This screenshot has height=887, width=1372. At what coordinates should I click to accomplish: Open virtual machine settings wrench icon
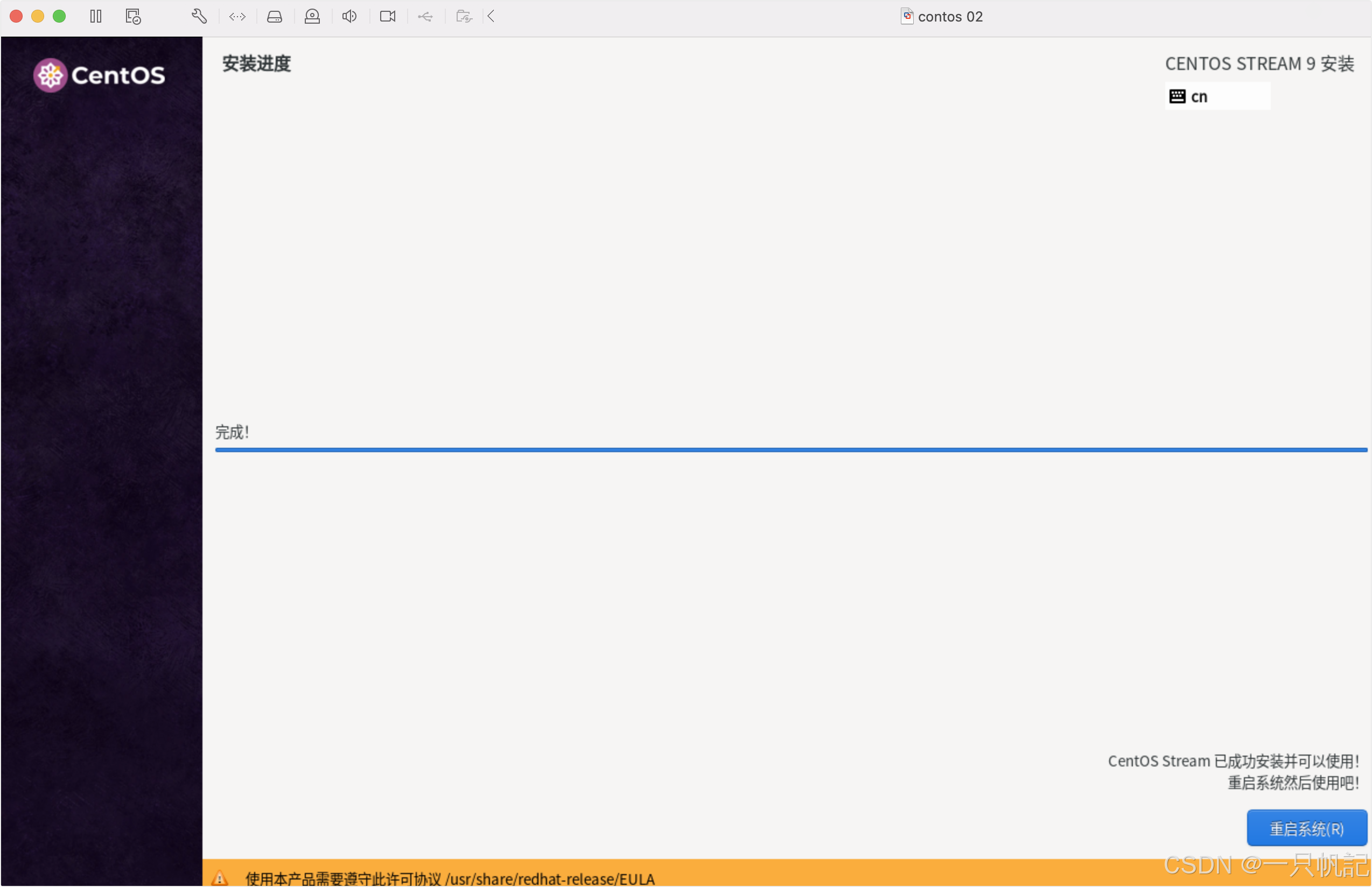[199, 16]
